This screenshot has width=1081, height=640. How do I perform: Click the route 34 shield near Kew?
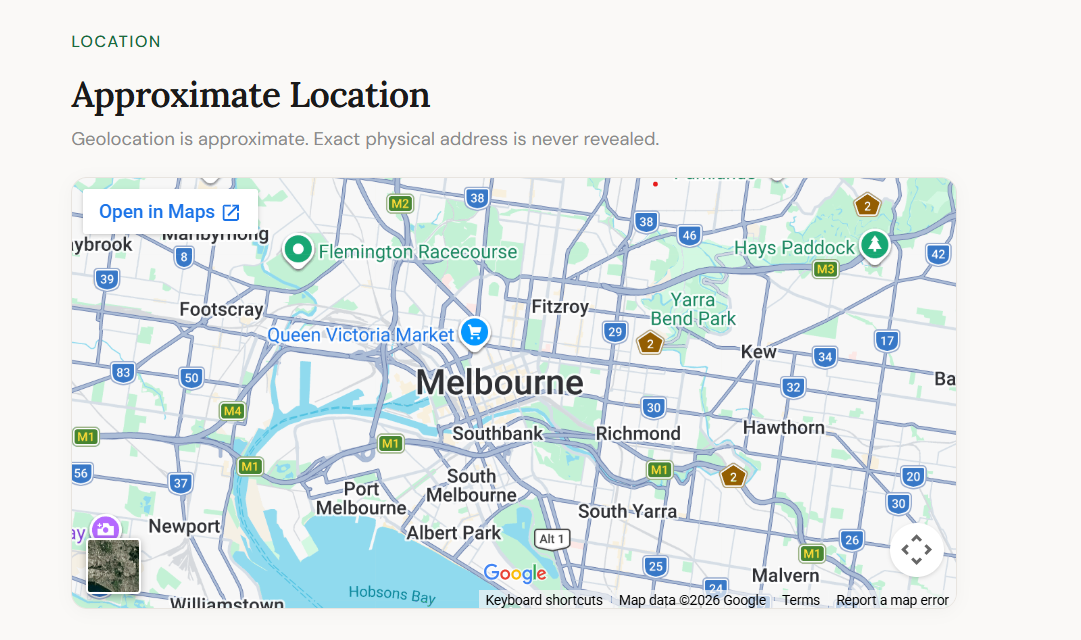[825, 357]
